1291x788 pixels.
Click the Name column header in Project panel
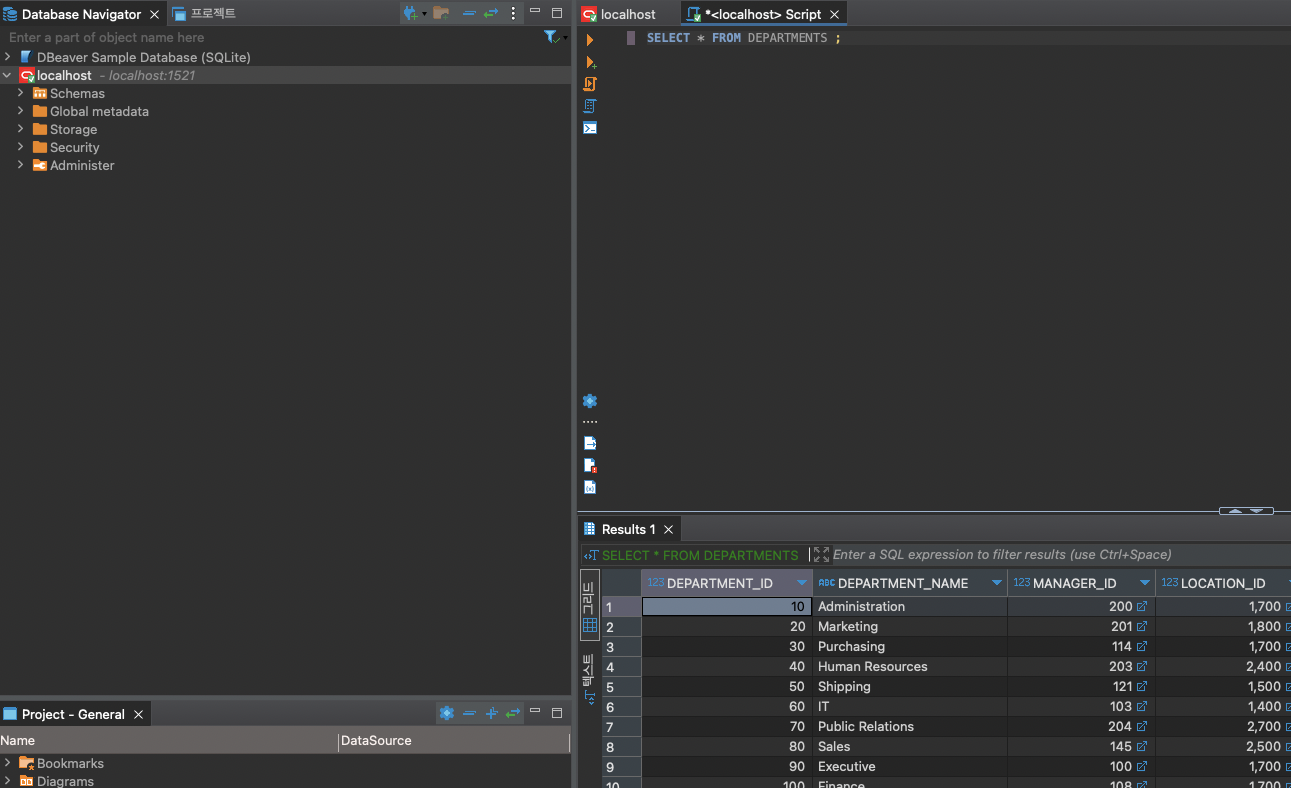[x=169, y=741]
